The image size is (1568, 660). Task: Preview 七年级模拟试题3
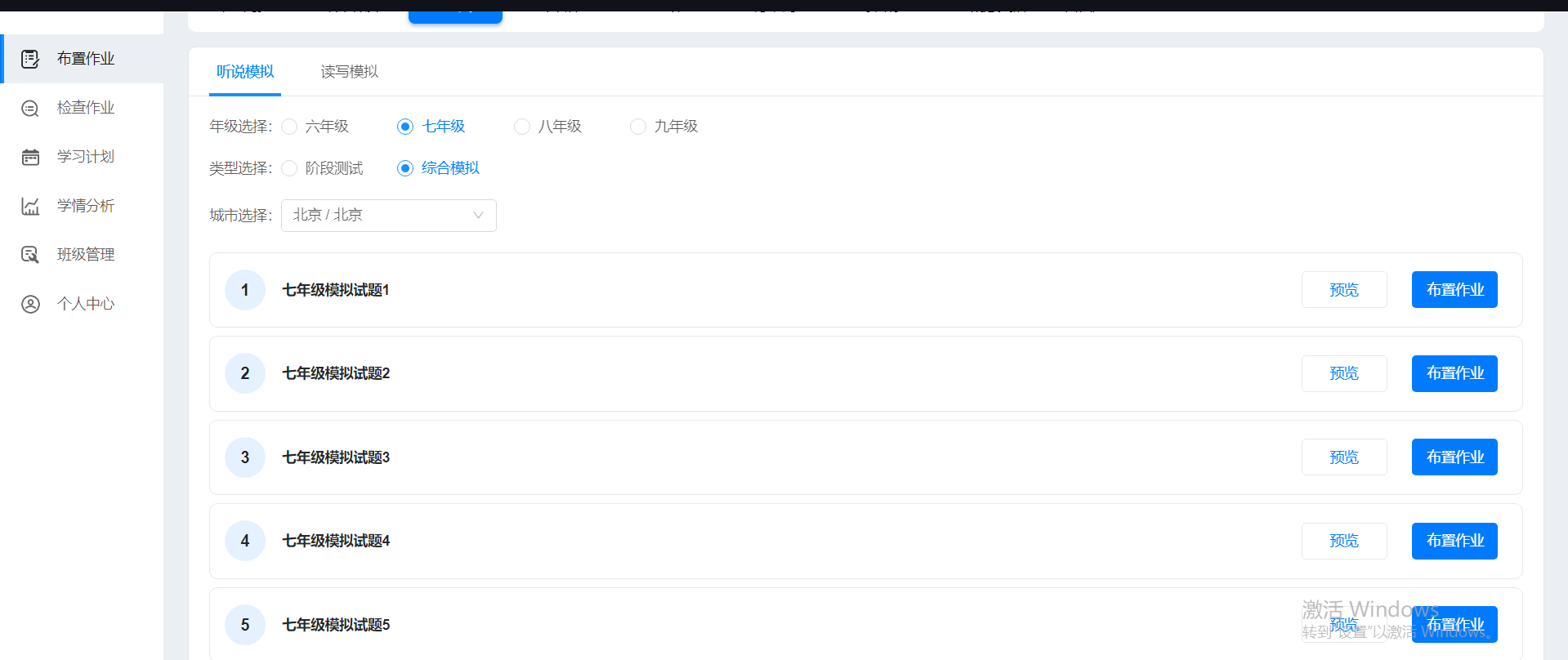[1344, 457]
